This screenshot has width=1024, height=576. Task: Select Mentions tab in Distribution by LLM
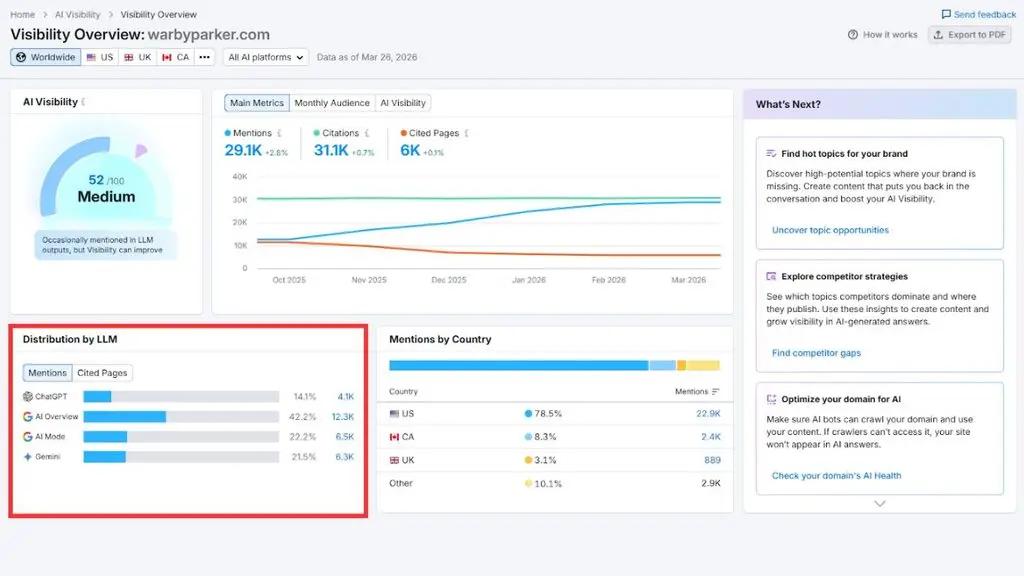coord(48,373)
